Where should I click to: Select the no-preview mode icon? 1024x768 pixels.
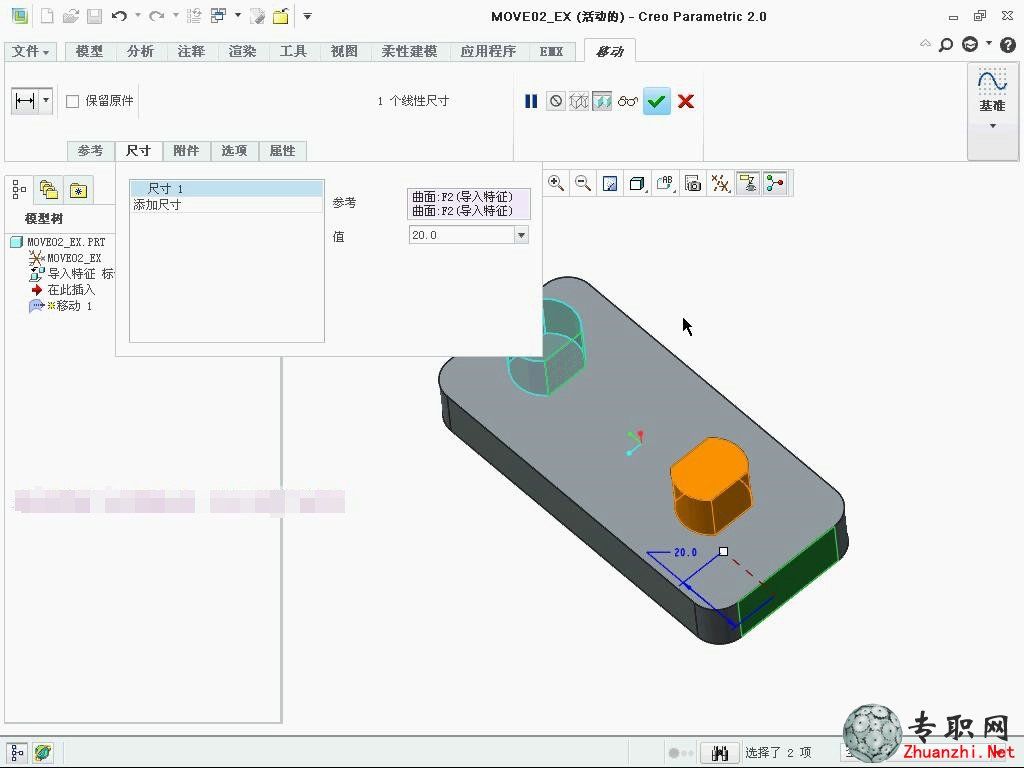(x=555, y=101)
